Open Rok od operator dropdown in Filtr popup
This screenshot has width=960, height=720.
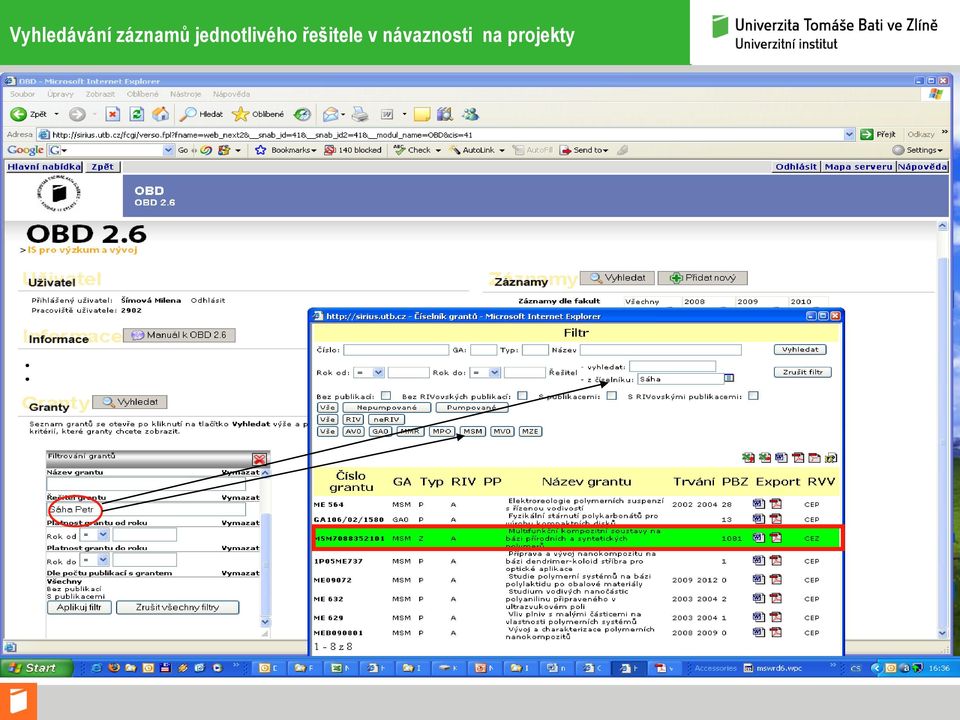(378, 372)
